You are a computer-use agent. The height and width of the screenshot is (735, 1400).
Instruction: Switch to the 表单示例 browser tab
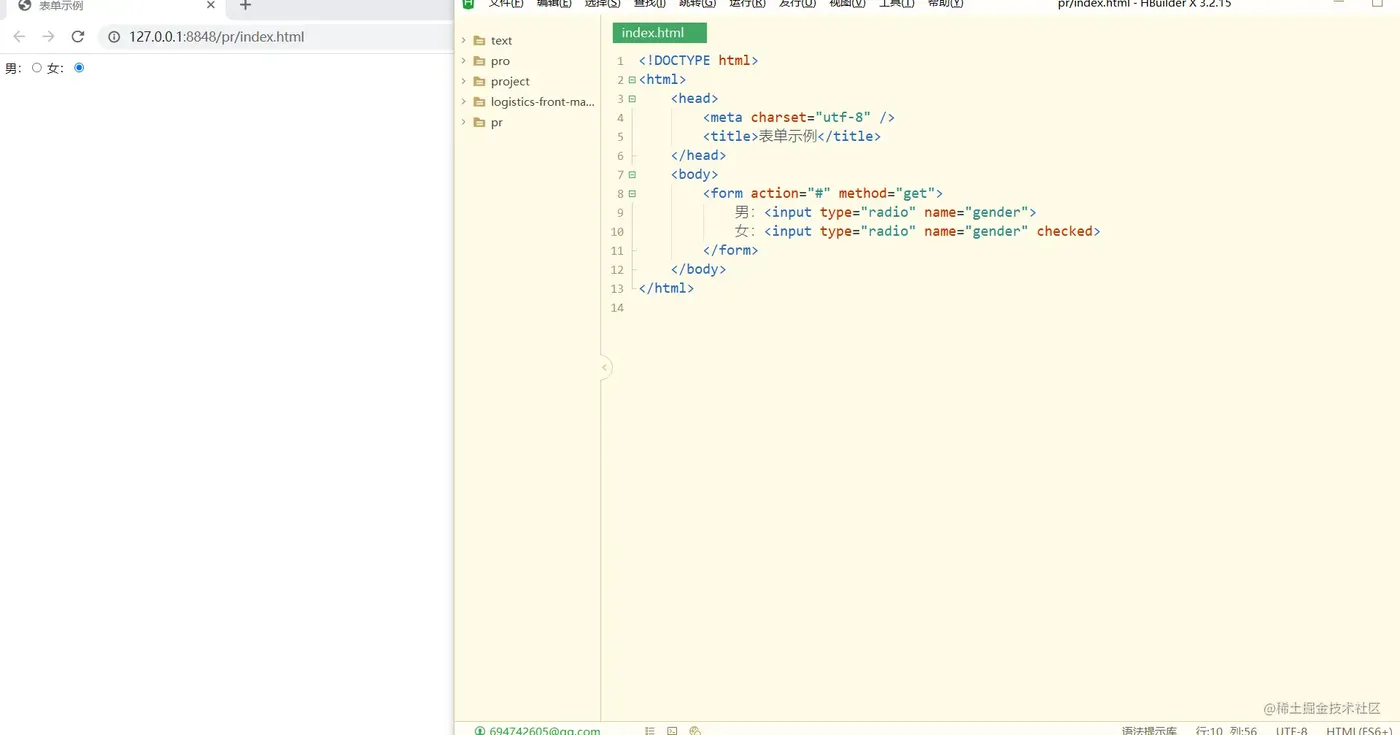pyautogui.click(x=115, y=6)
